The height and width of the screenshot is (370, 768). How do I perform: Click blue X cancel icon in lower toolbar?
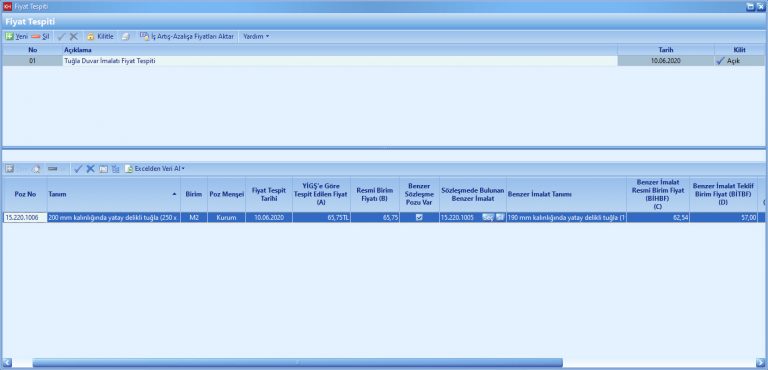coord(91,169)
